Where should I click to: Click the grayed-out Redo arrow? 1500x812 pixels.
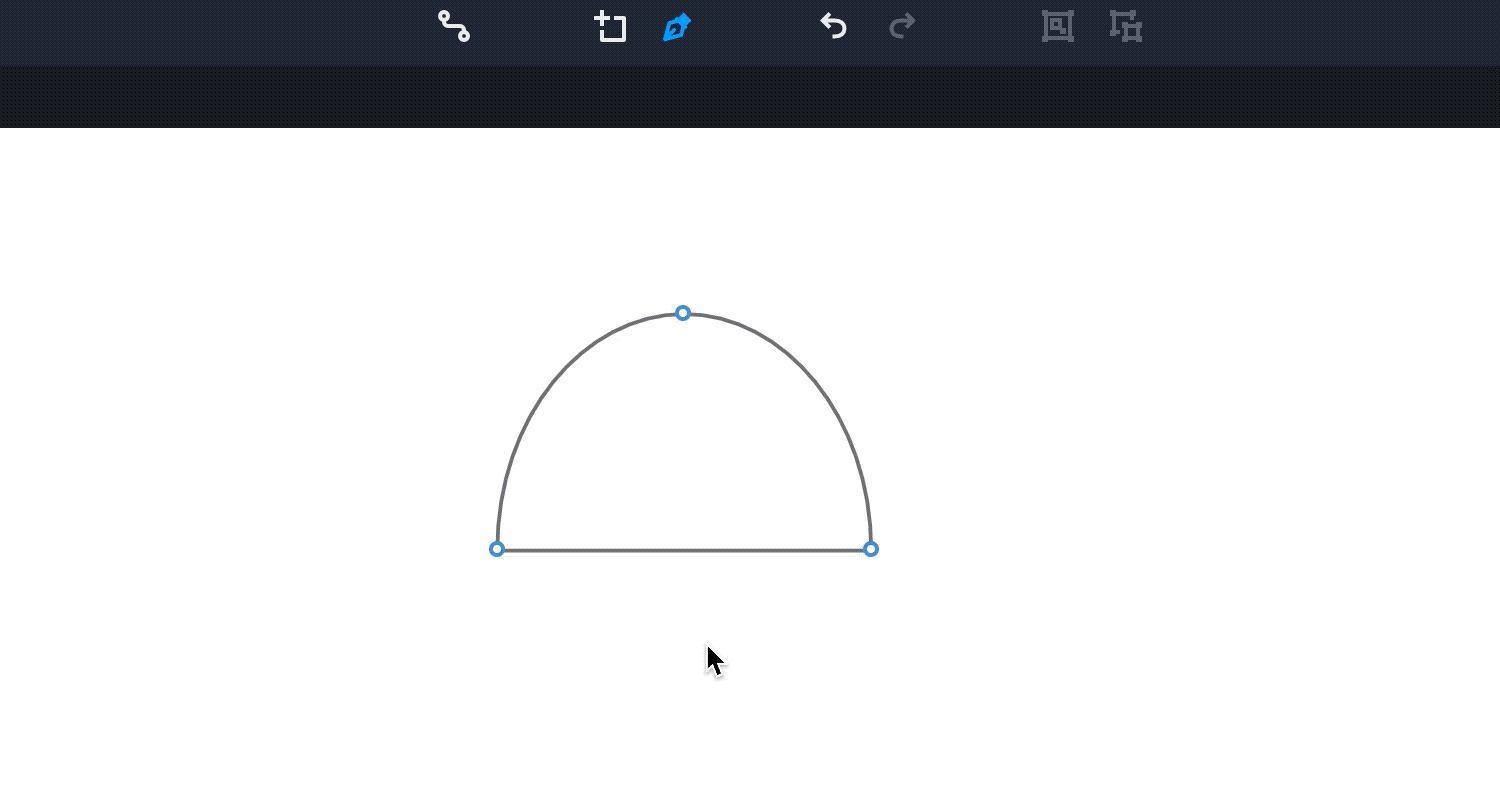coord(902,27)
